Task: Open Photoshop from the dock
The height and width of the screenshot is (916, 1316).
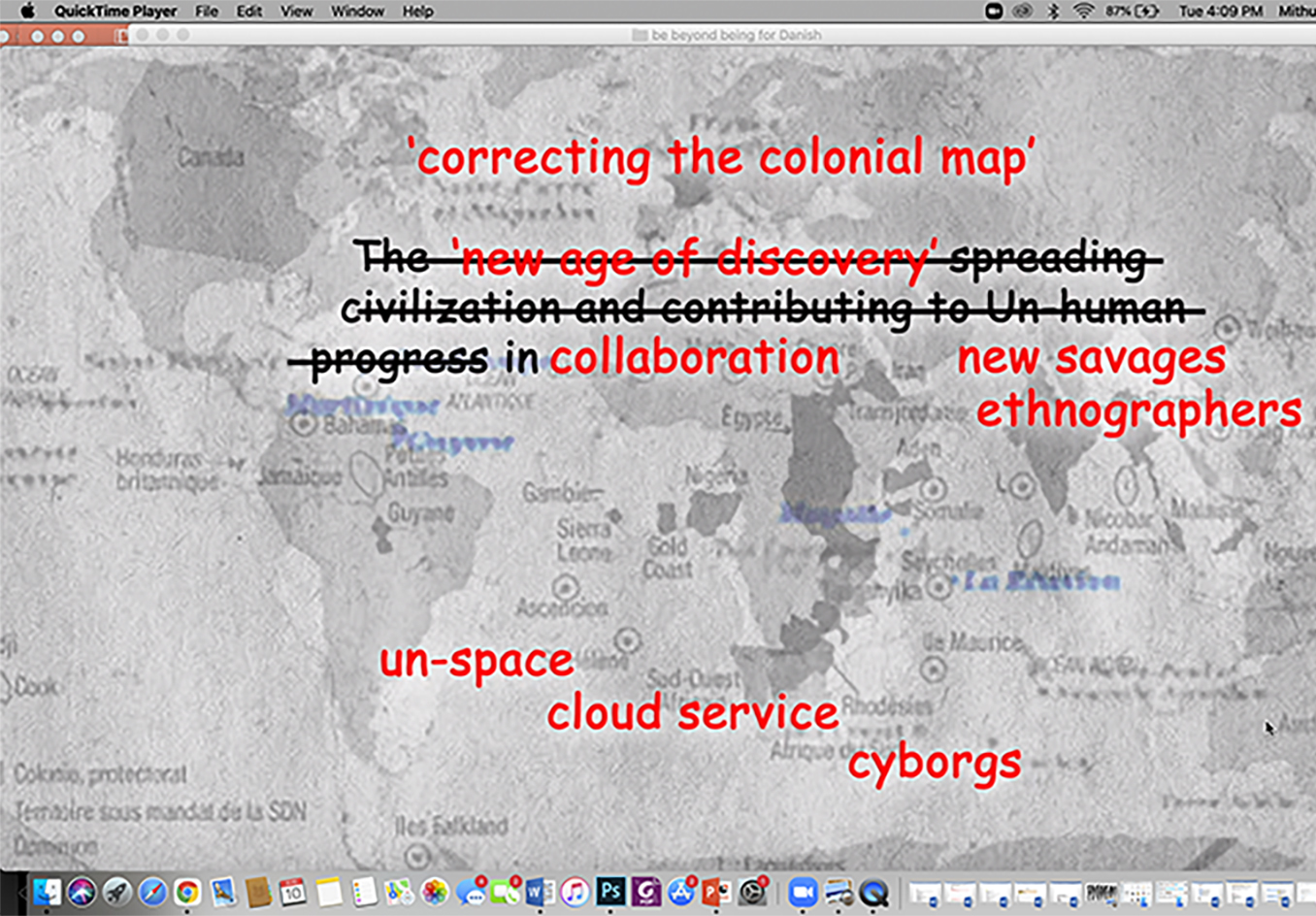Action: [610, 892]
